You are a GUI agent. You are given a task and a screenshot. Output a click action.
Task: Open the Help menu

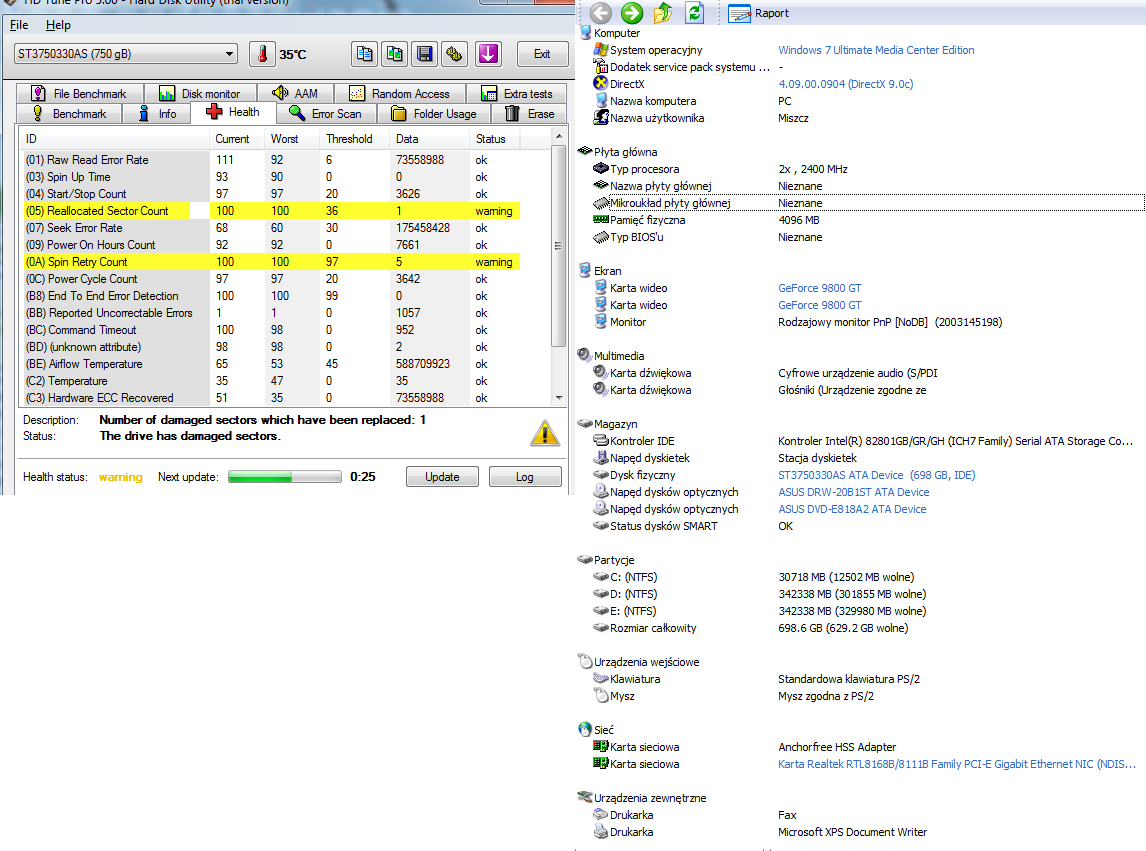[x=58, y=25]
